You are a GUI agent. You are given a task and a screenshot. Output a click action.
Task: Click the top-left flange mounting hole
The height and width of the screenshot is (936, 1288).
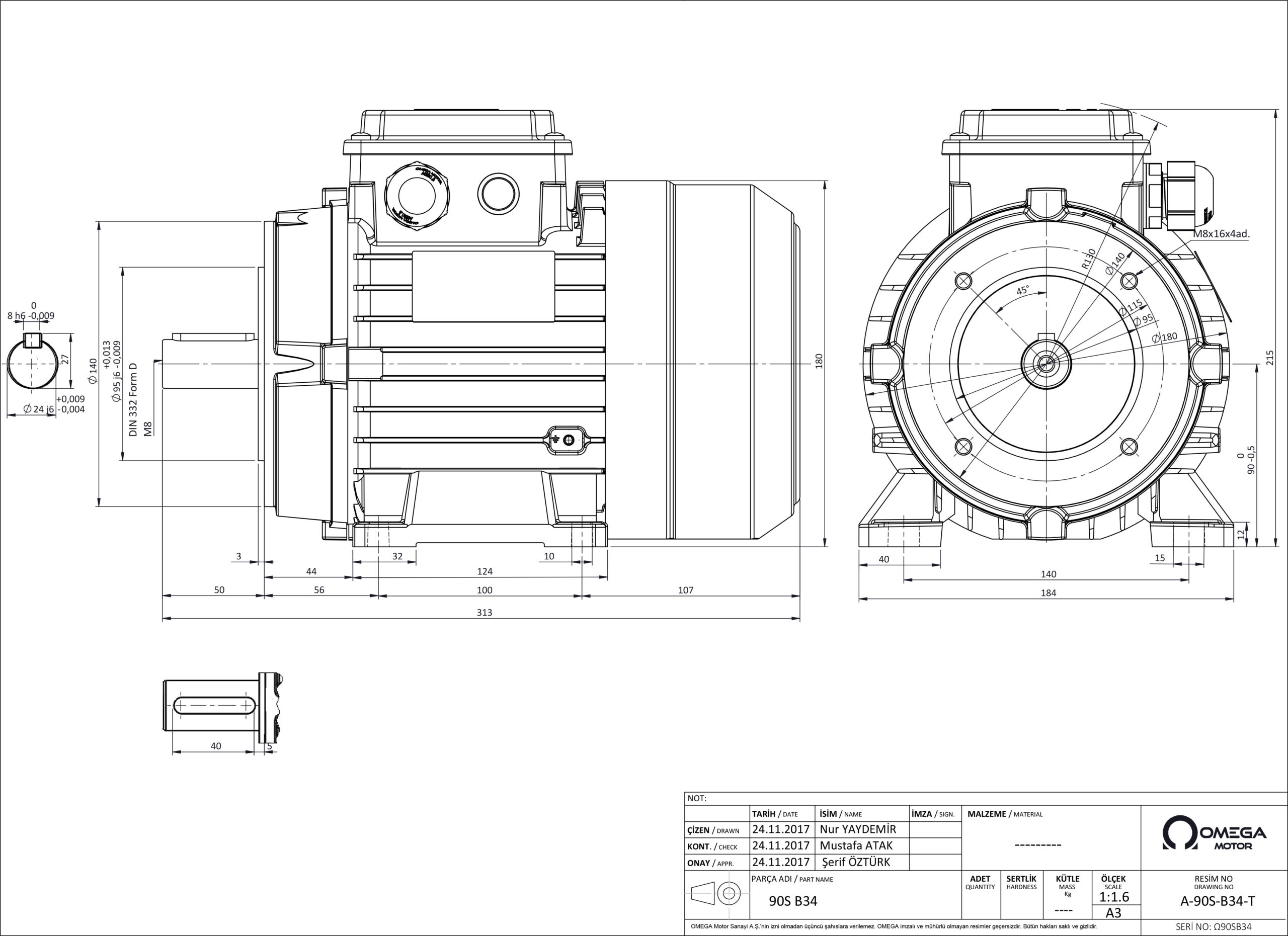point(964,281)
